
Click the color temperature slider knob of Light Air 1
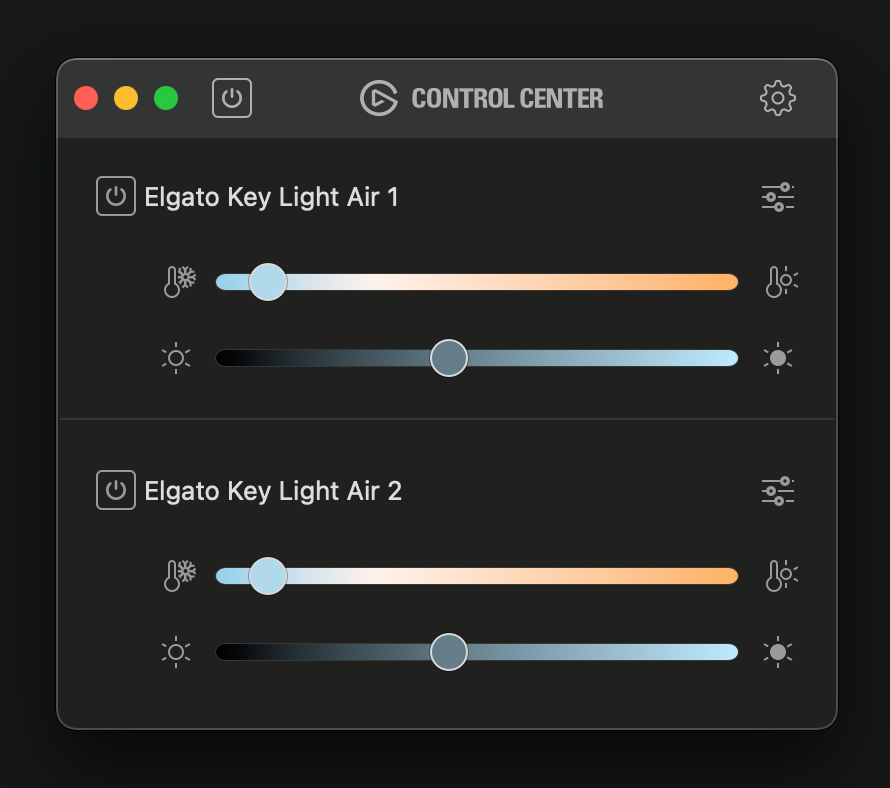click(268, 282)
